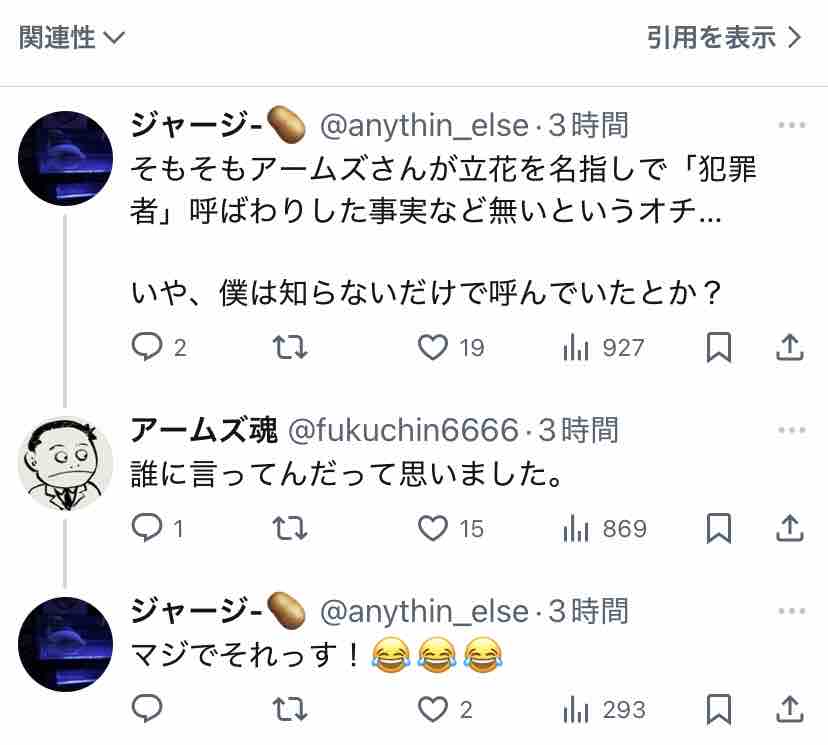Click the @fukuchin6666 handle
The height and width of the screenshot is (745, 828).
pyautogui.click(x=403, y=430)
